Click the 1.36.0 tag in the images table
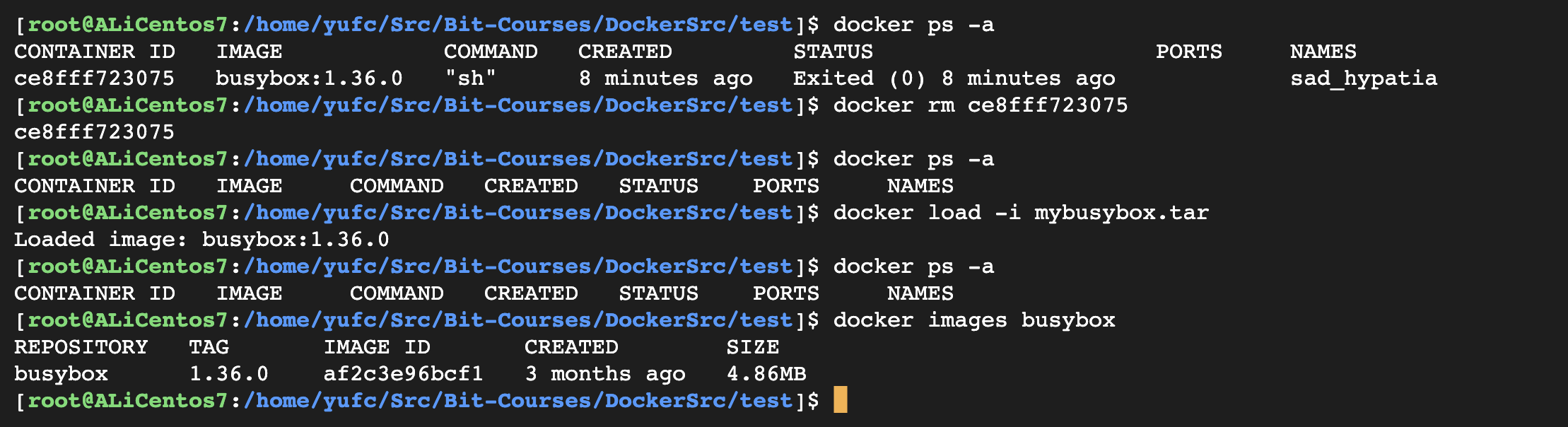This screenshot has height=427, width=1568. [x=228, y=374]
